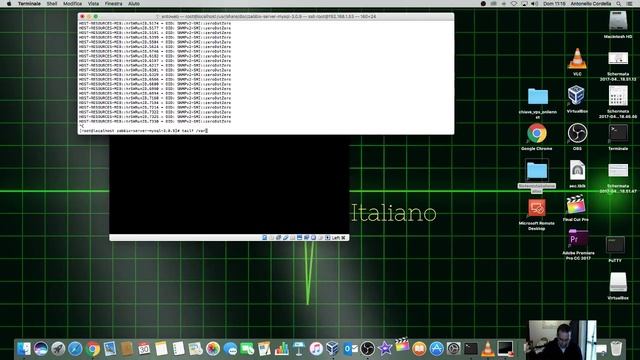Open Calendar in the Dock

pyautogui.click(x=144, y=349)
